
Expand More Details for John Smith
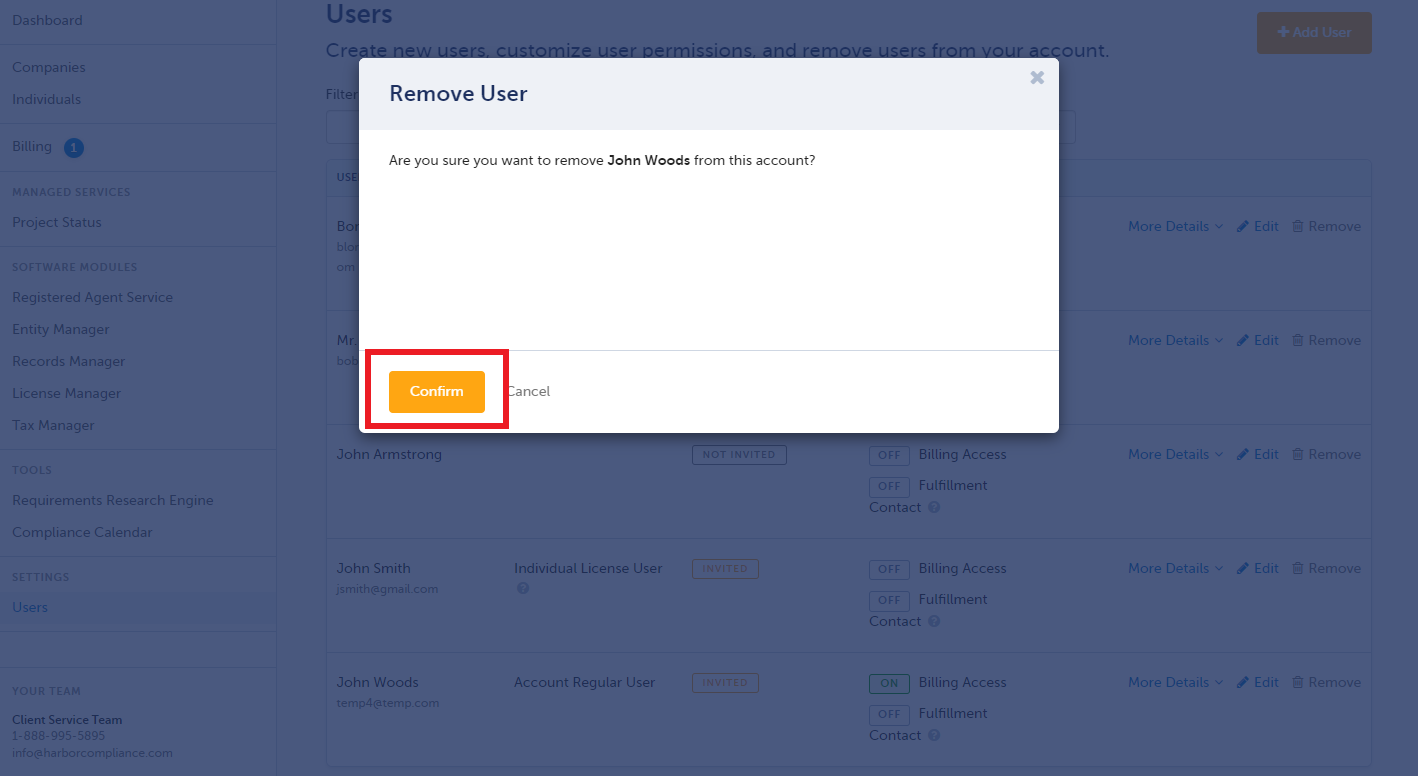click(1175, 568)
